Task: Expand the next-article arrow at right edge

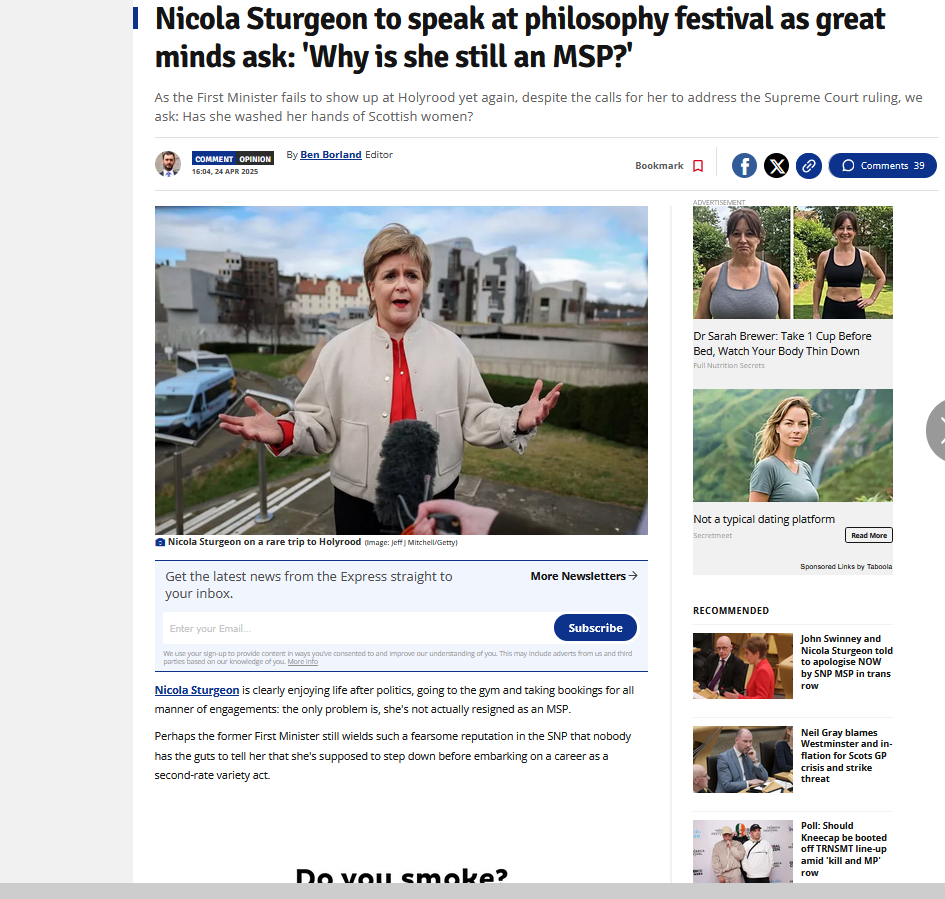Action: [x=936, y=430]
